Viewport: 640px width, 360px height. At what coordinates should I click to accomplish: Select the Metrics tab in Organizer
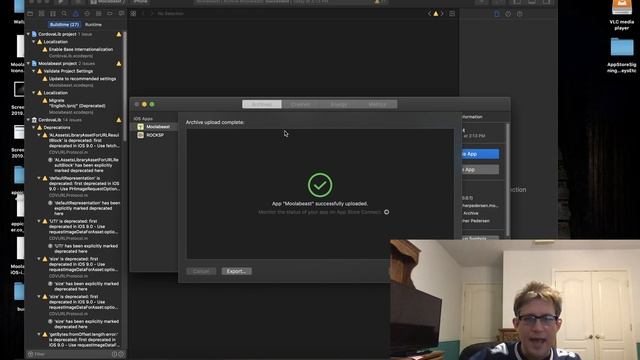click(x=377, y=104)
